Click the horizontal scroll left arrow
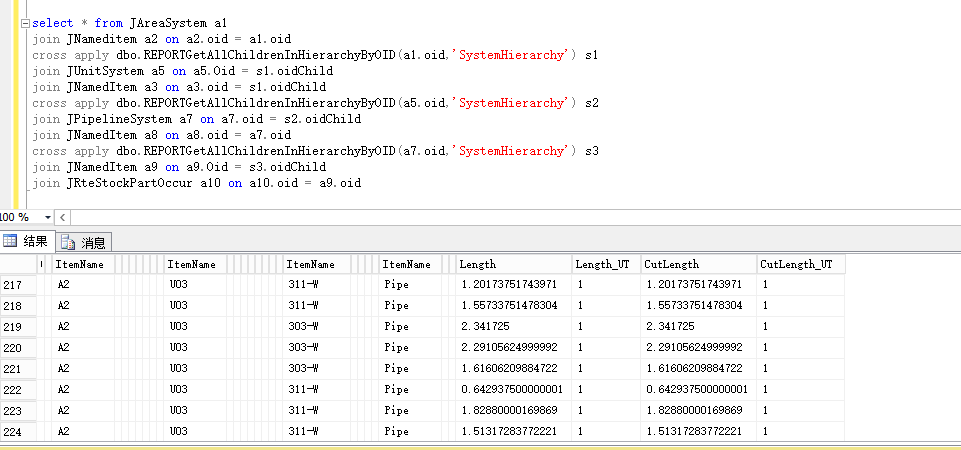This screenshot has height=450, width=961. tap(63, 218)
